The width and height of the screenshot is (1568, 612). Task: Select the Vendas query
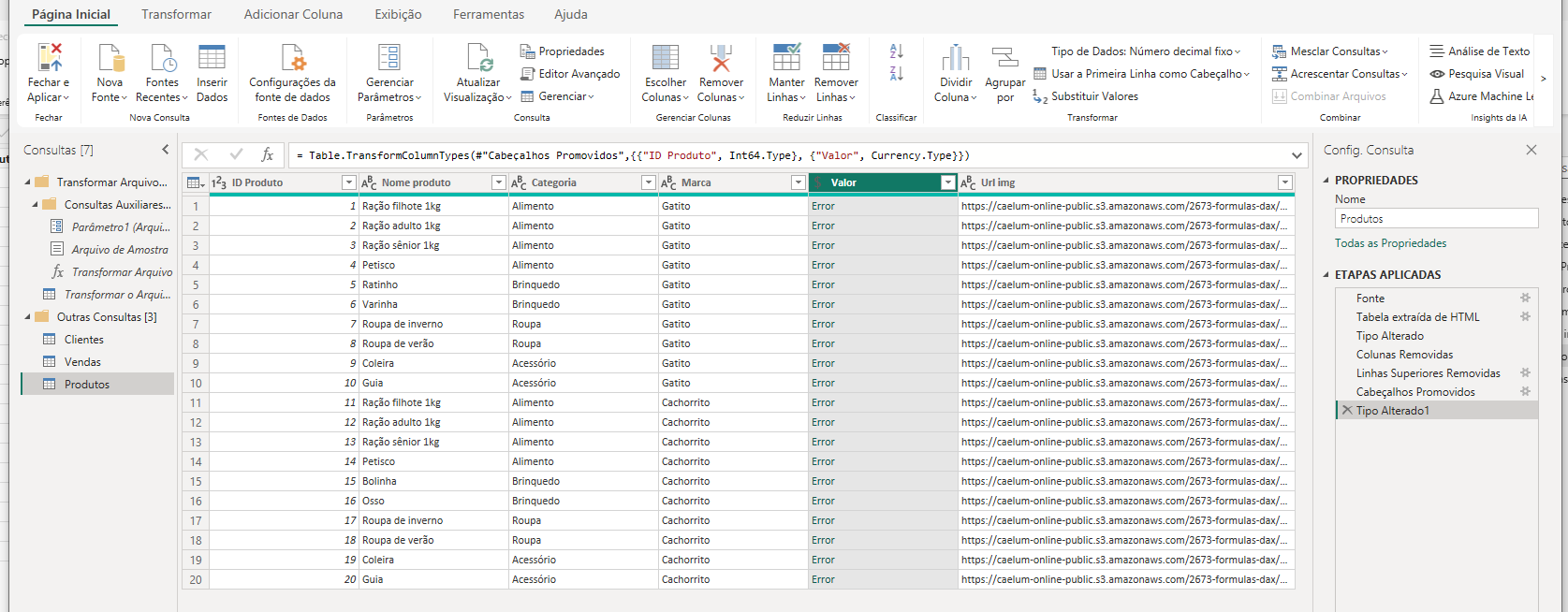[x=82, y=362]
